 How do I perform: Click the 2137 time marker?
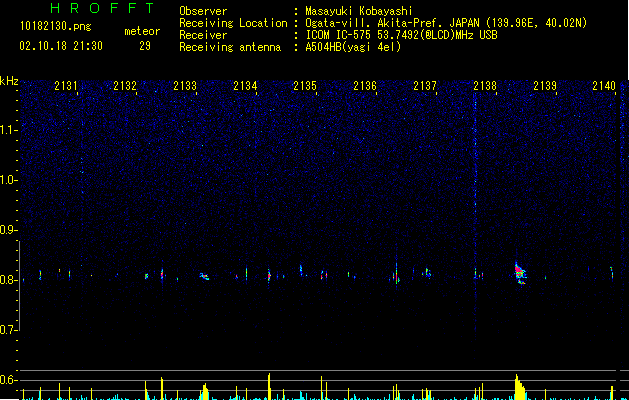pyautogui.click(x=425, y=86)
